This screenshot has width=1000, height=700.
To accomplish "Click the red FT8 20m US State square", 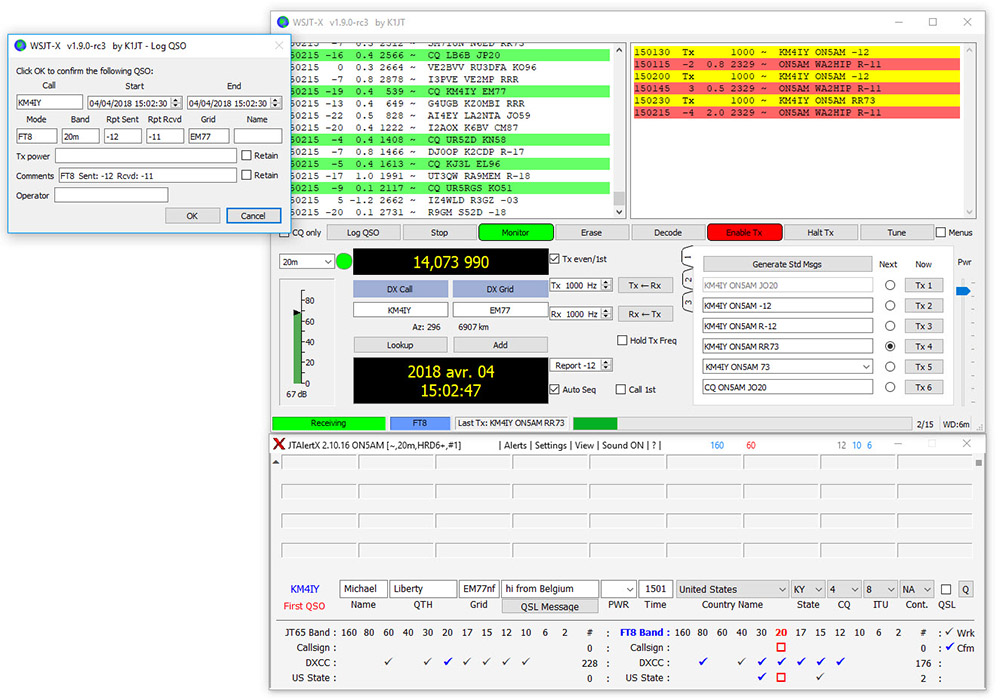I will [x=781, y=677].
